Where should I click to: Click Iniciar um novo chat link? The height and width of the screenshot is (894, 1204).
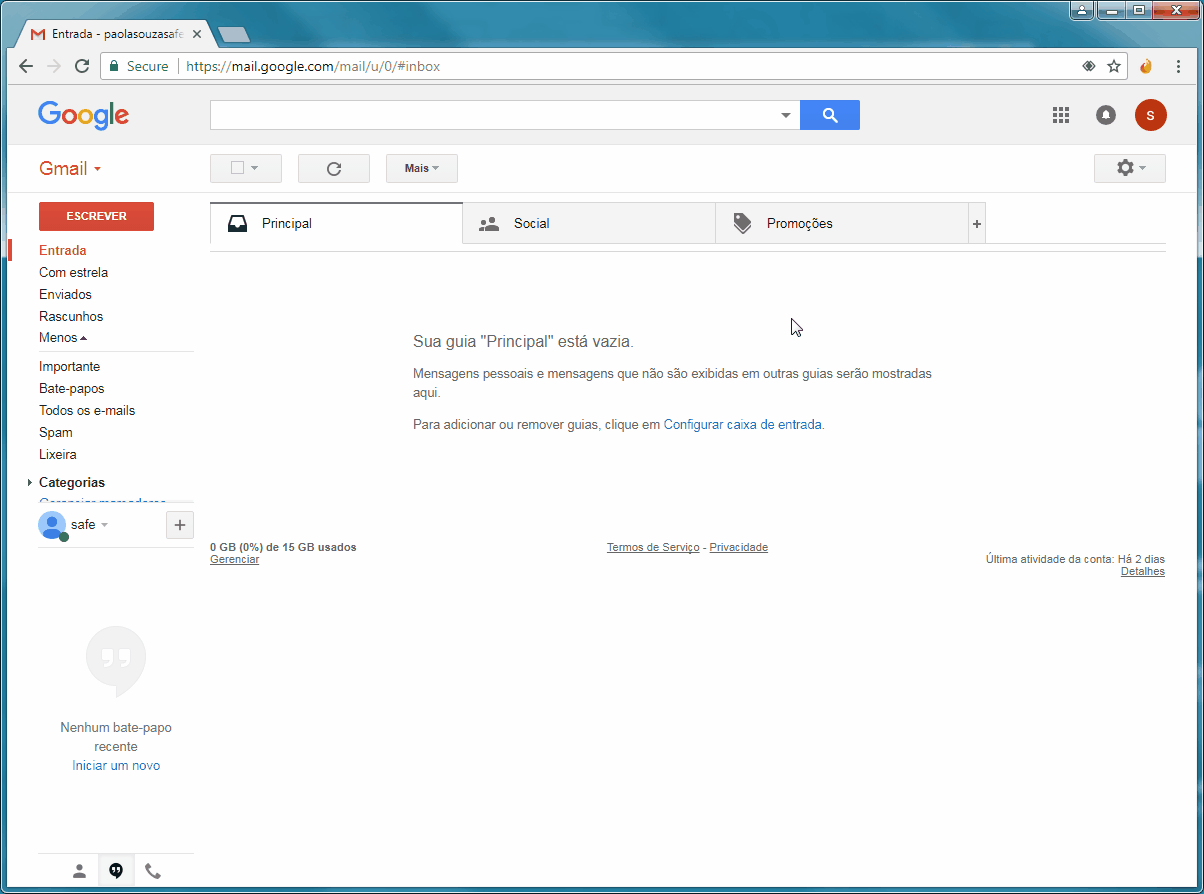[x=116, y=766]
